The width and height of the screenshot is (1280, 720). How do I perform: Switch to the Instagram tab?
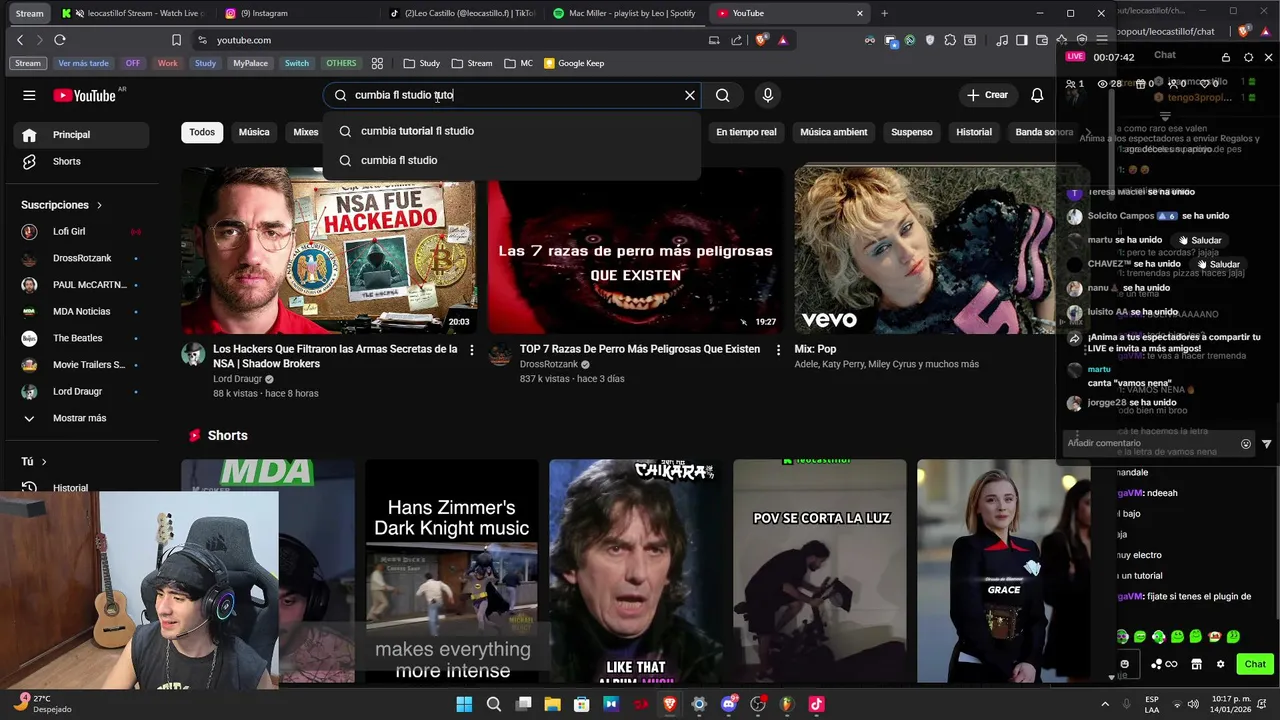click(298, 13)
